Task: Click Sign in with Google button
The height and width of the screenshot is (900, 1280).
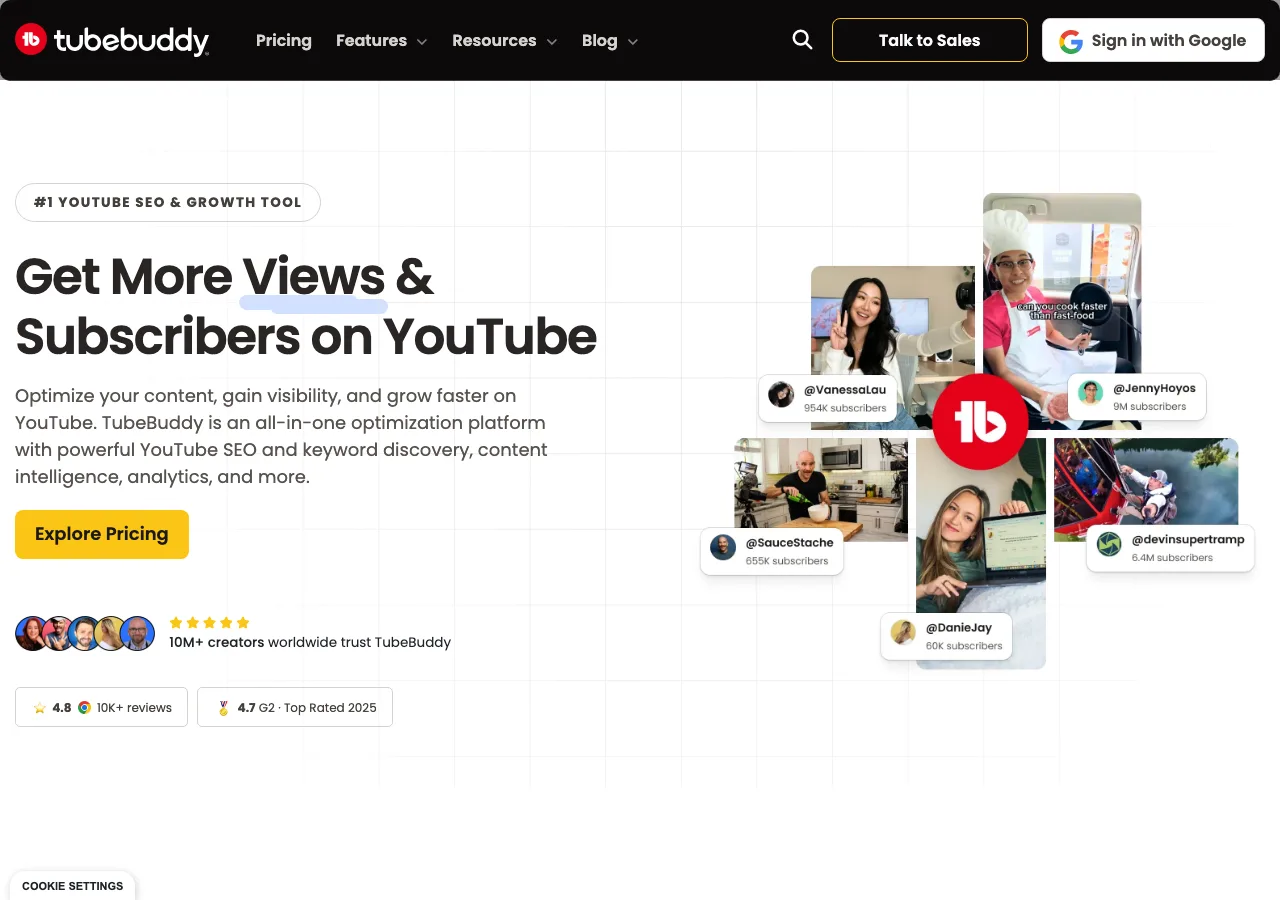Action: [x=1153, y=40]
